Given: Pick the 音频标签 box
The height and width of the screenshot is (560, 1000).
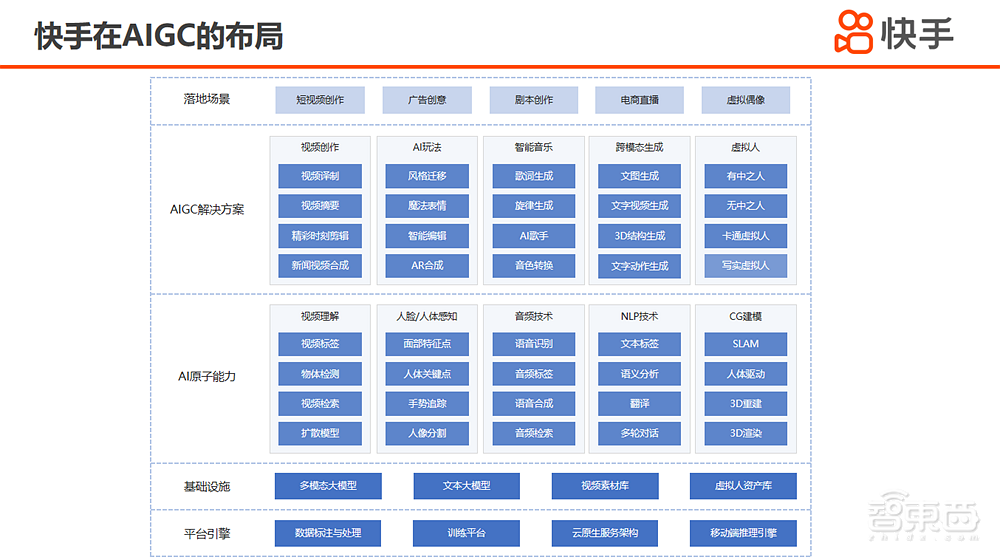Looking at the screenshot, I should point(534,374).
